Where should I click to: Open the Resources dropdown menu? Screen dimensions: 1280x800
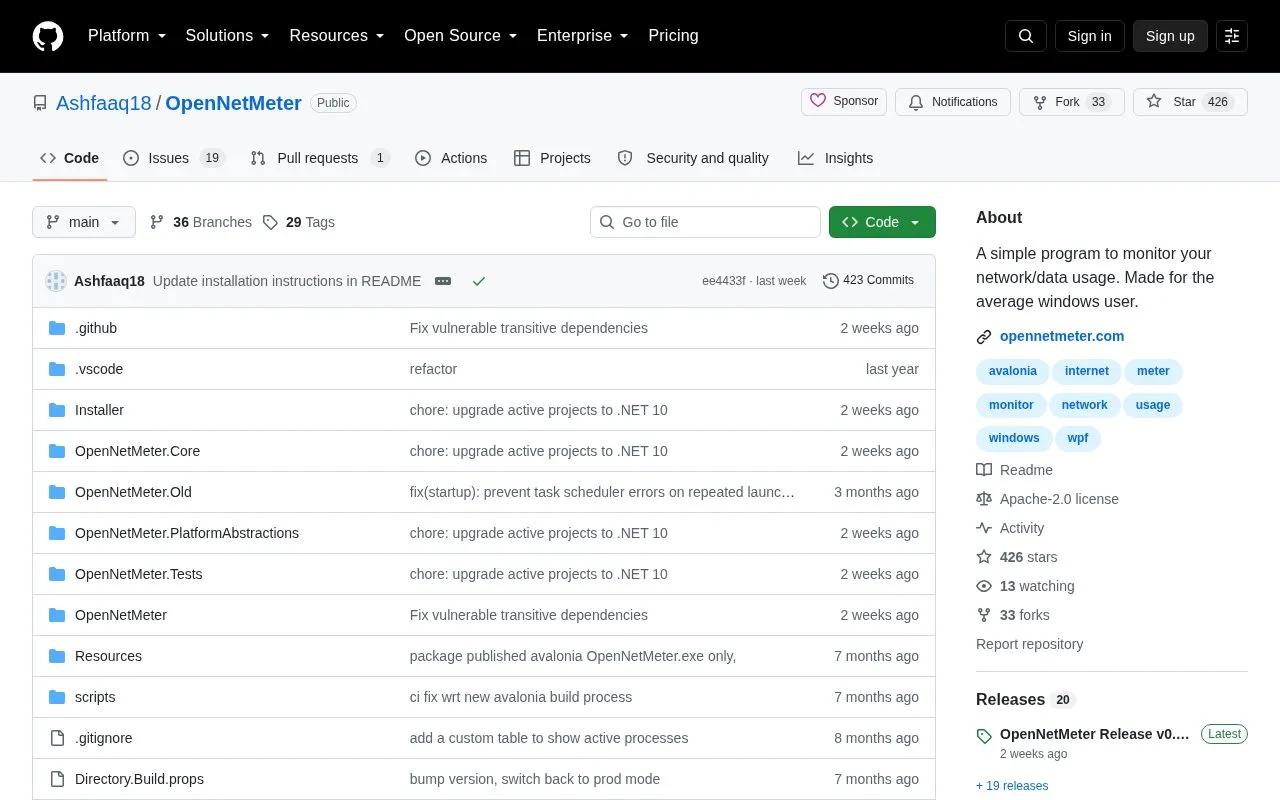[x=337, y=36]
